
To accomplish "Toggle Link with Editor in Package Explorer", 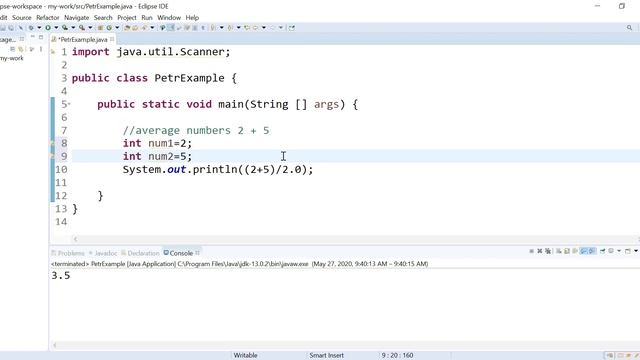I will (20, 49).
